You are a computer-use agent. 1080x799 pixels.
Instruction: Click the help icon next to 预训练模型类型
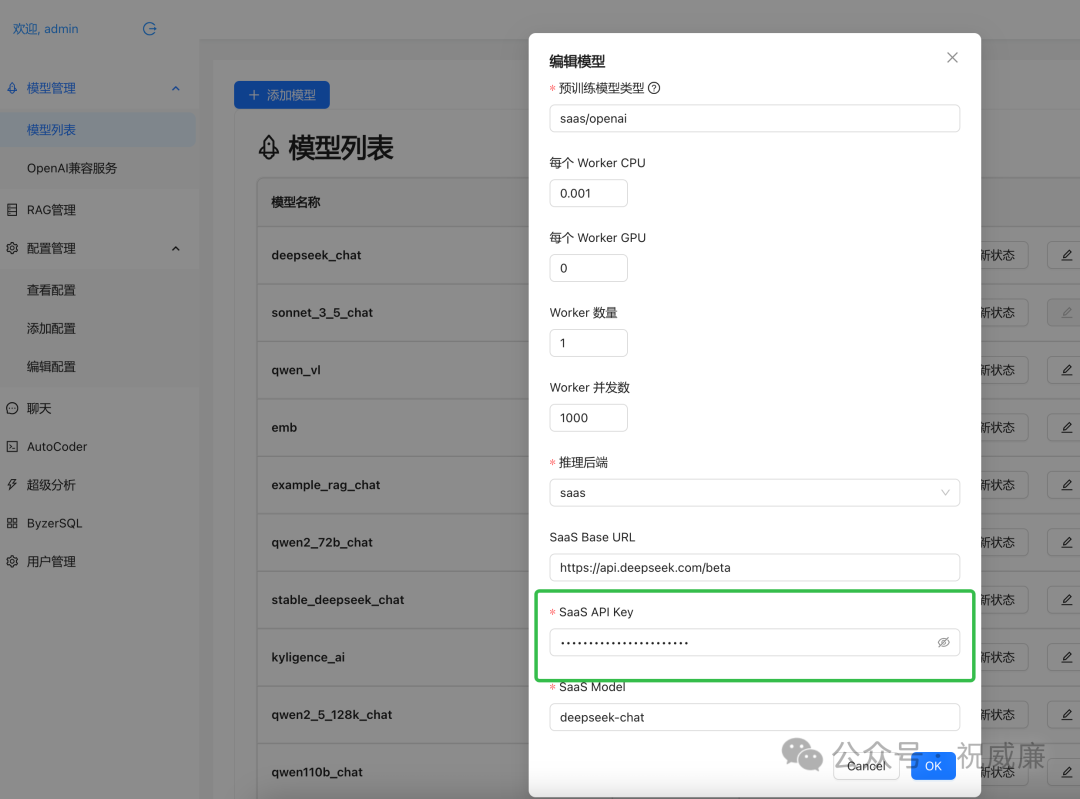point(654,88)
